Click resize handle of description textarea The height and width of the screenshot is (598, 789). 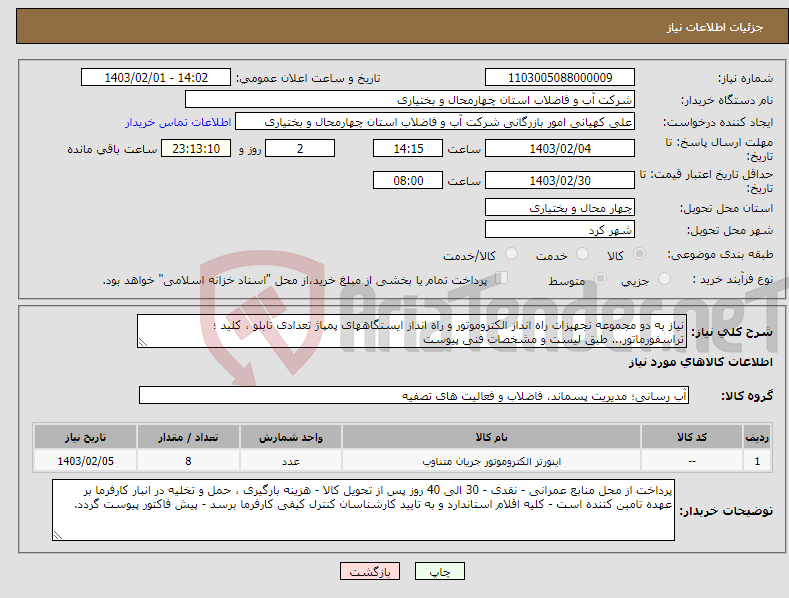click(143, 342)
